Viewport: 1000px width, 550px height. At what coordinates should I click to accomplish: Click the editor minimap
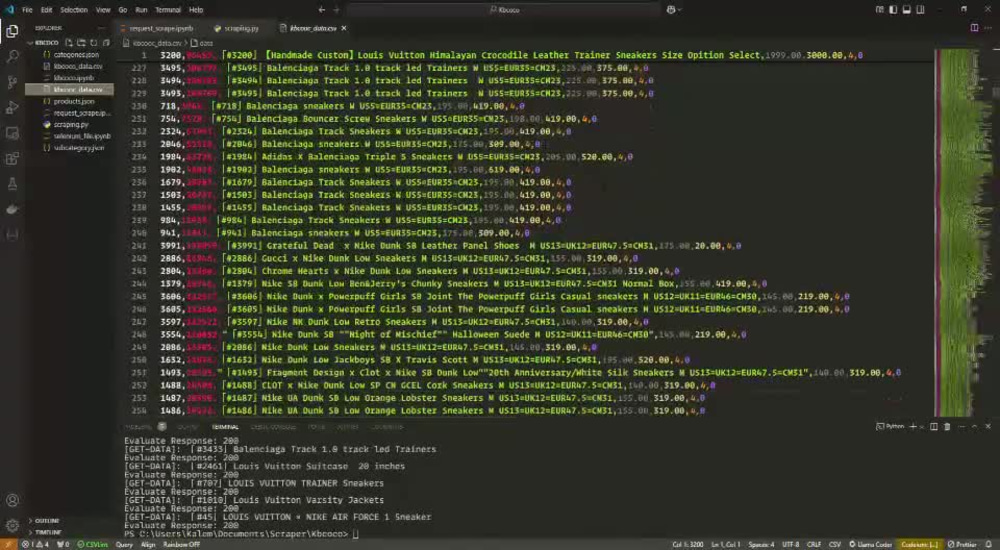959,232
